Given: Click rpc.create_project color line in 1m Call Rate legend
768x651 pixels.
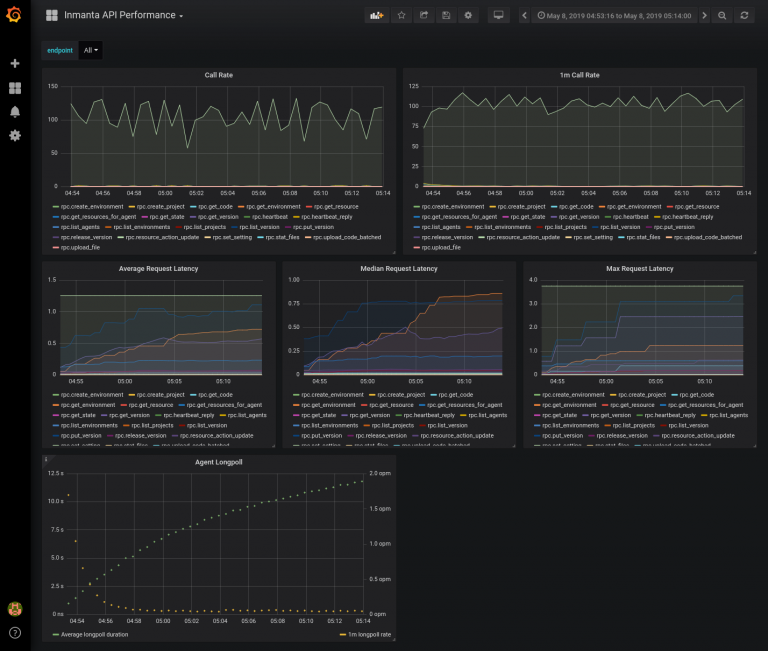Looking at the screenshot, I should 493,207.
